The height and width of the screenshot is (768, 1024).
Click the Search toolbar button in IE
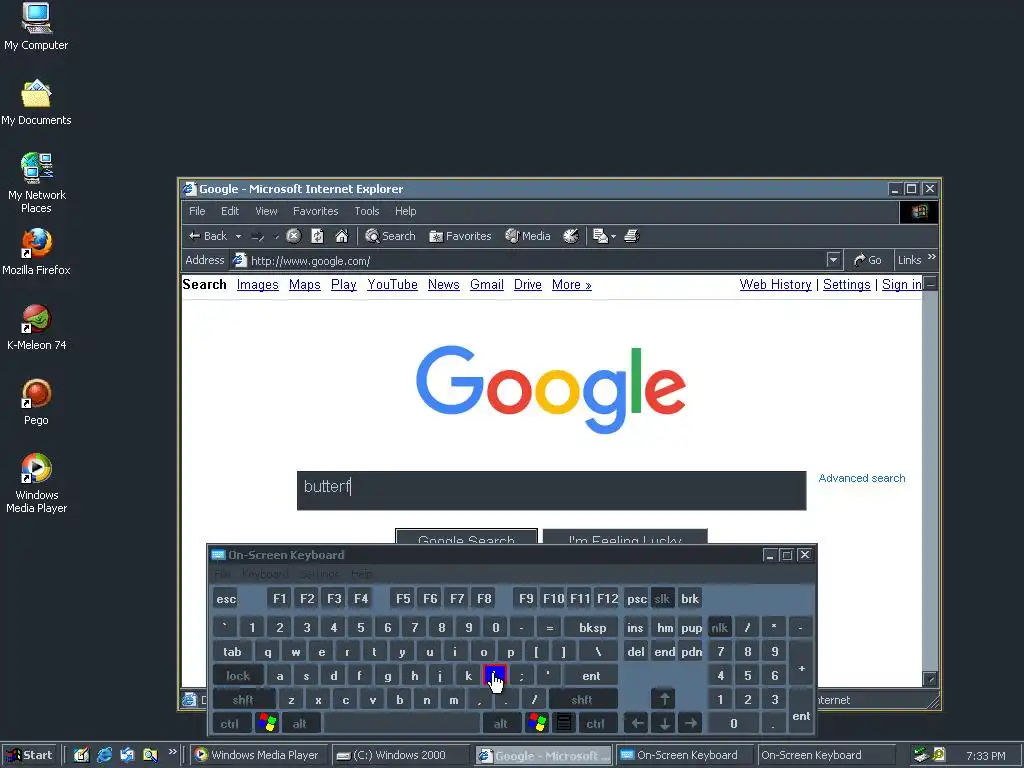[x=391, y=236]
